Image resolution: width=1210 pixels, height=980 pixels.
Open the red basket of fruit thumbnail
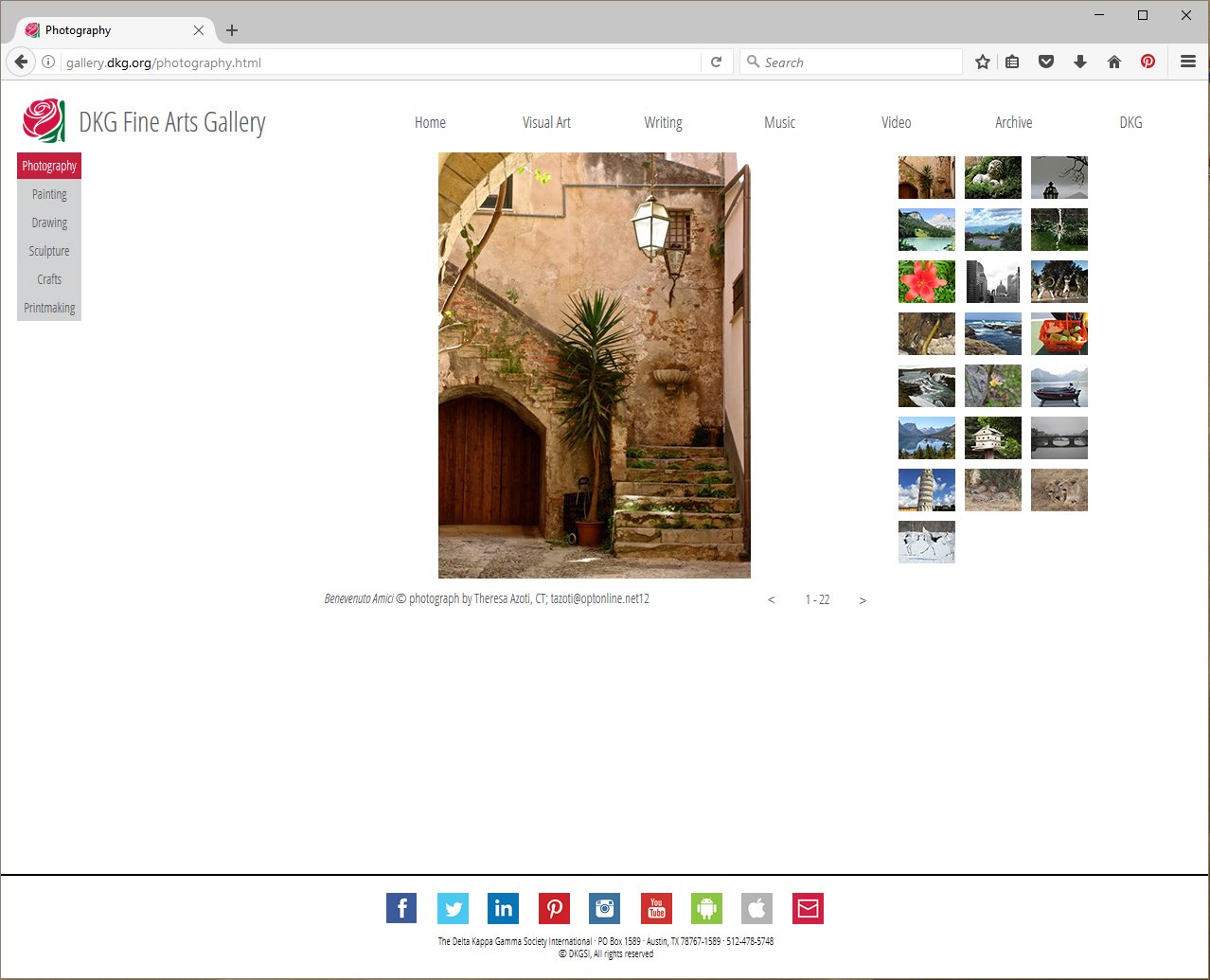[x=1059, y=333]
